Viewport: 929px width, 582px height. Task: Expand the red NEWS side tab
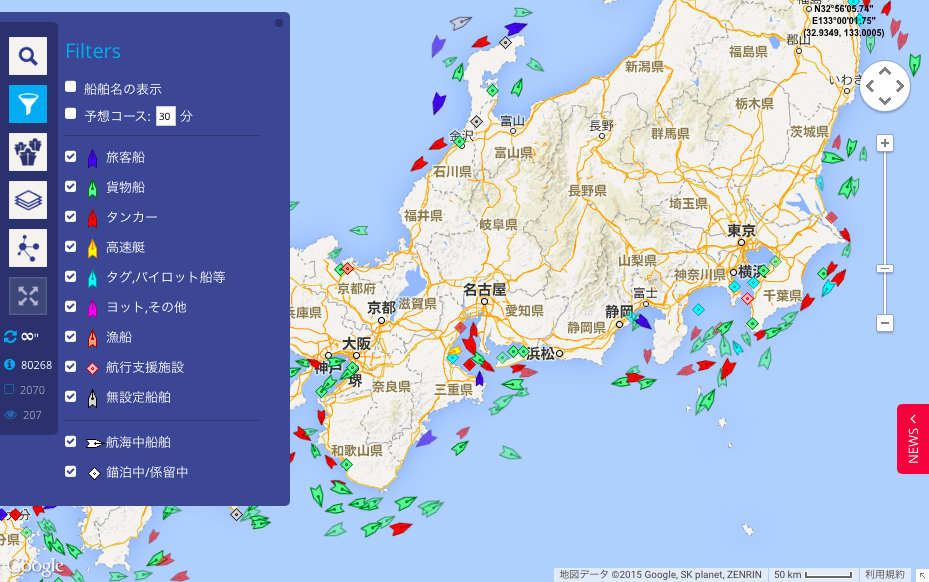click(x=913, y=439)
